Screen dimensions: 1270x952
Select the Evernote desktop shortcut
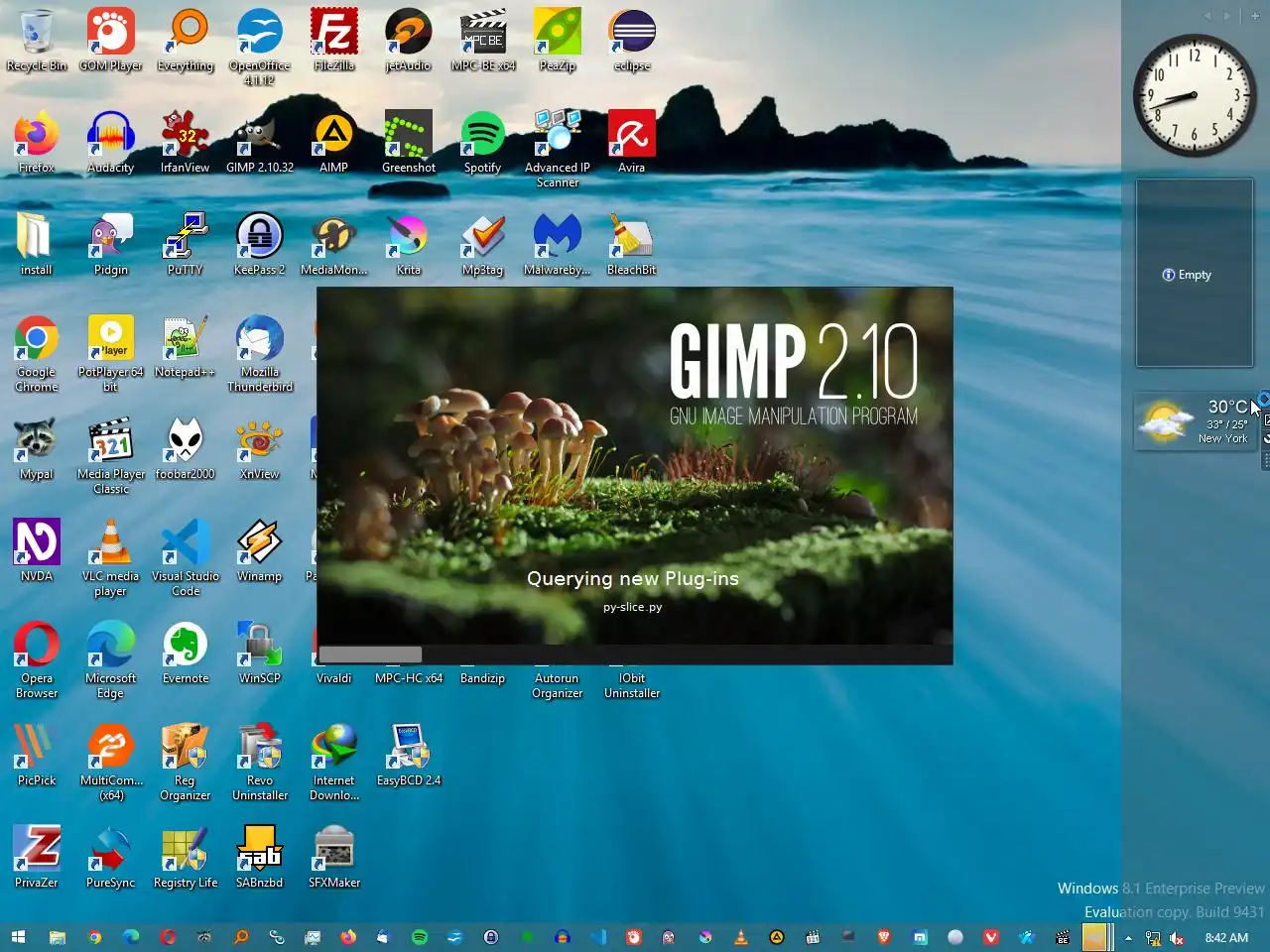coord(186,653)
